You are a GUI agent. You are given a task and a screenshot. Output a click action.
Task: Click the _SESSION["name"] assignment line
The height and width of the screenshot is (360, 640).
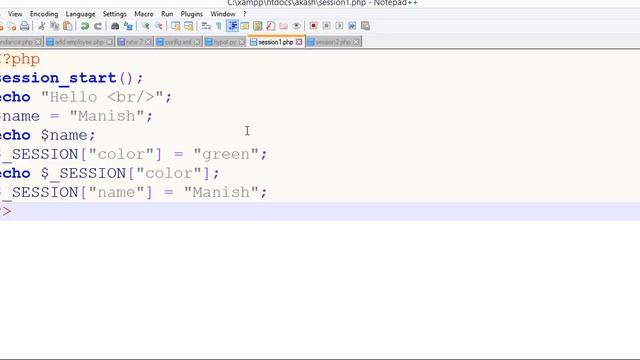tap(133, 192)
